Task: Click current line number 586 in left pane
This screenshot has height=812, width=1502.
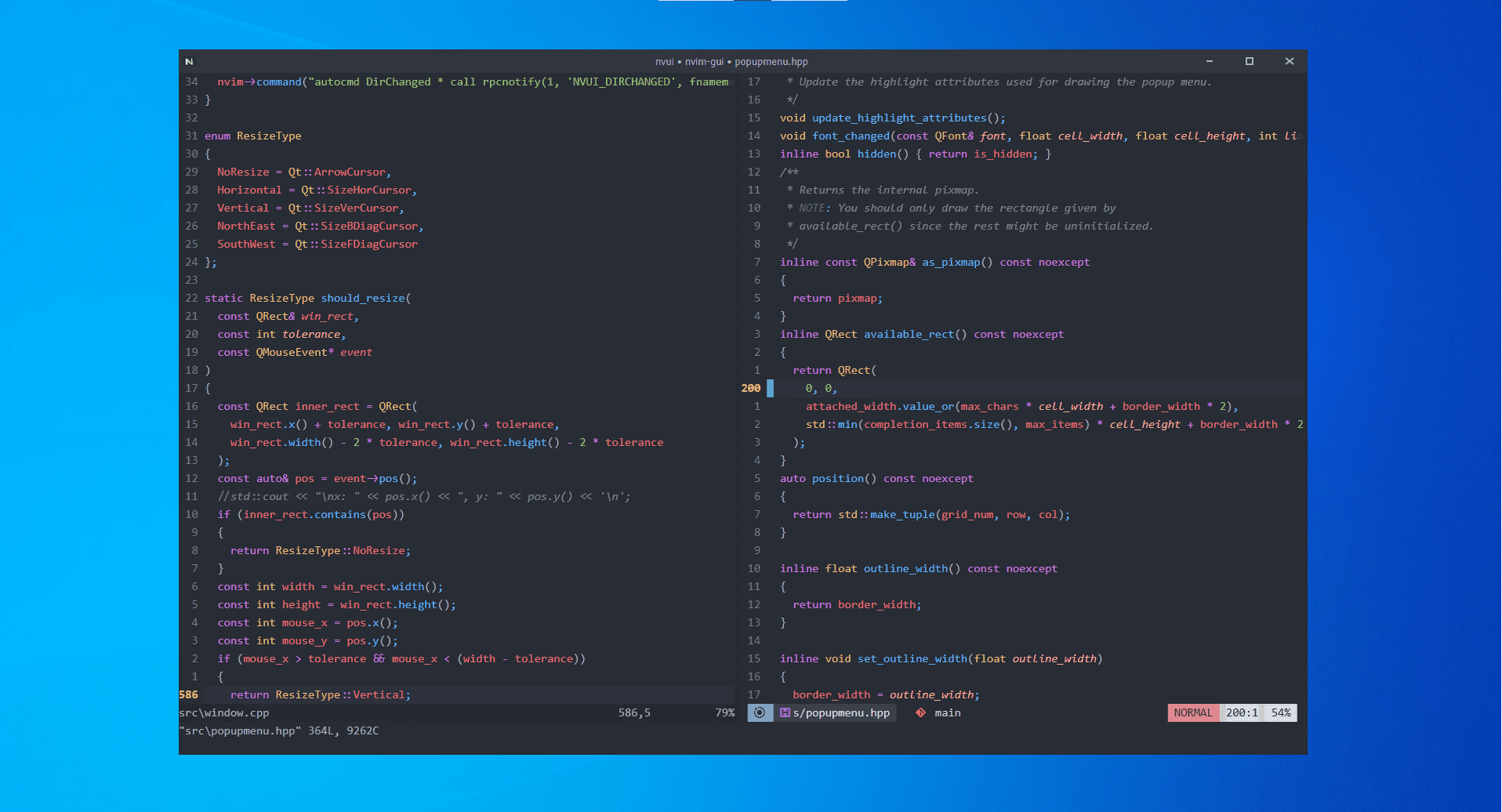Action: tap(189, 694)
